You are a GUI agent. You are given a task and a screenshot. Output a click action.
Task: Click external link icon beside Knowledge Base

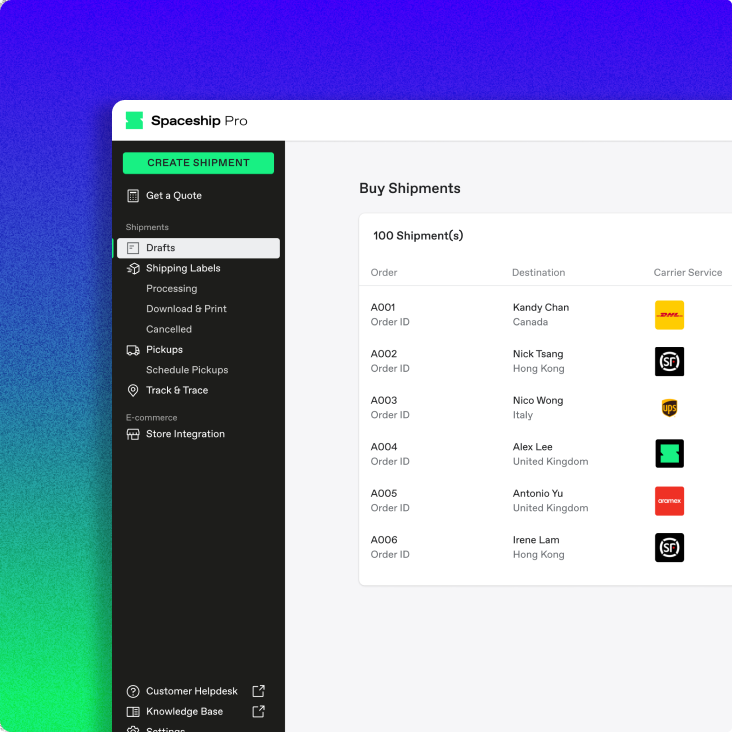(x=258, y=712)
